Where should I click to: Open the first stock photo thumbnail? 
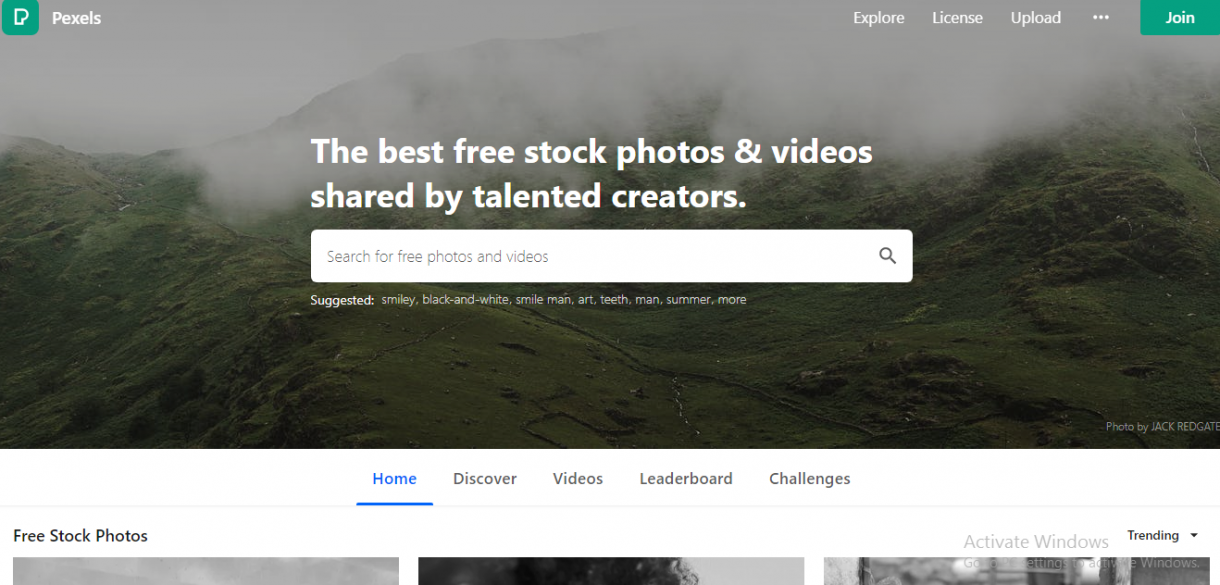click(205, 571)
